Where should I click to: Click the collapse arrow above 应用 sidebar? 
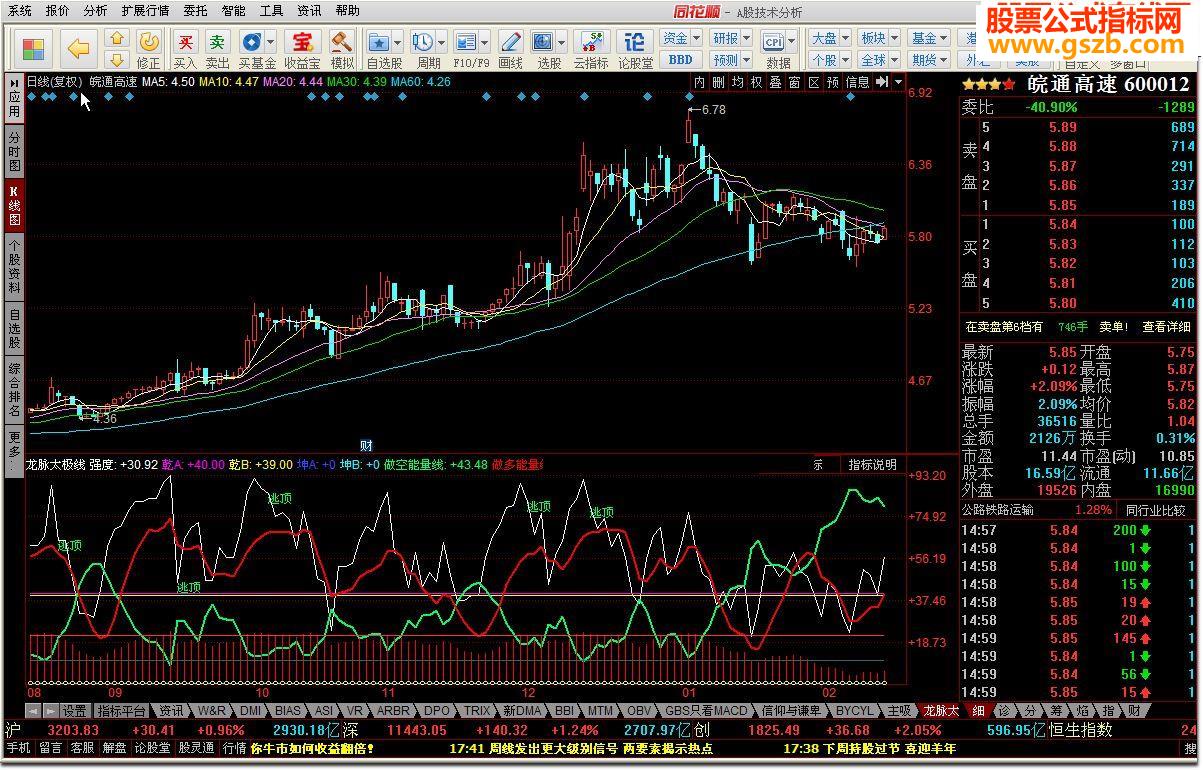pyautogui.click(x=14, y=82)
